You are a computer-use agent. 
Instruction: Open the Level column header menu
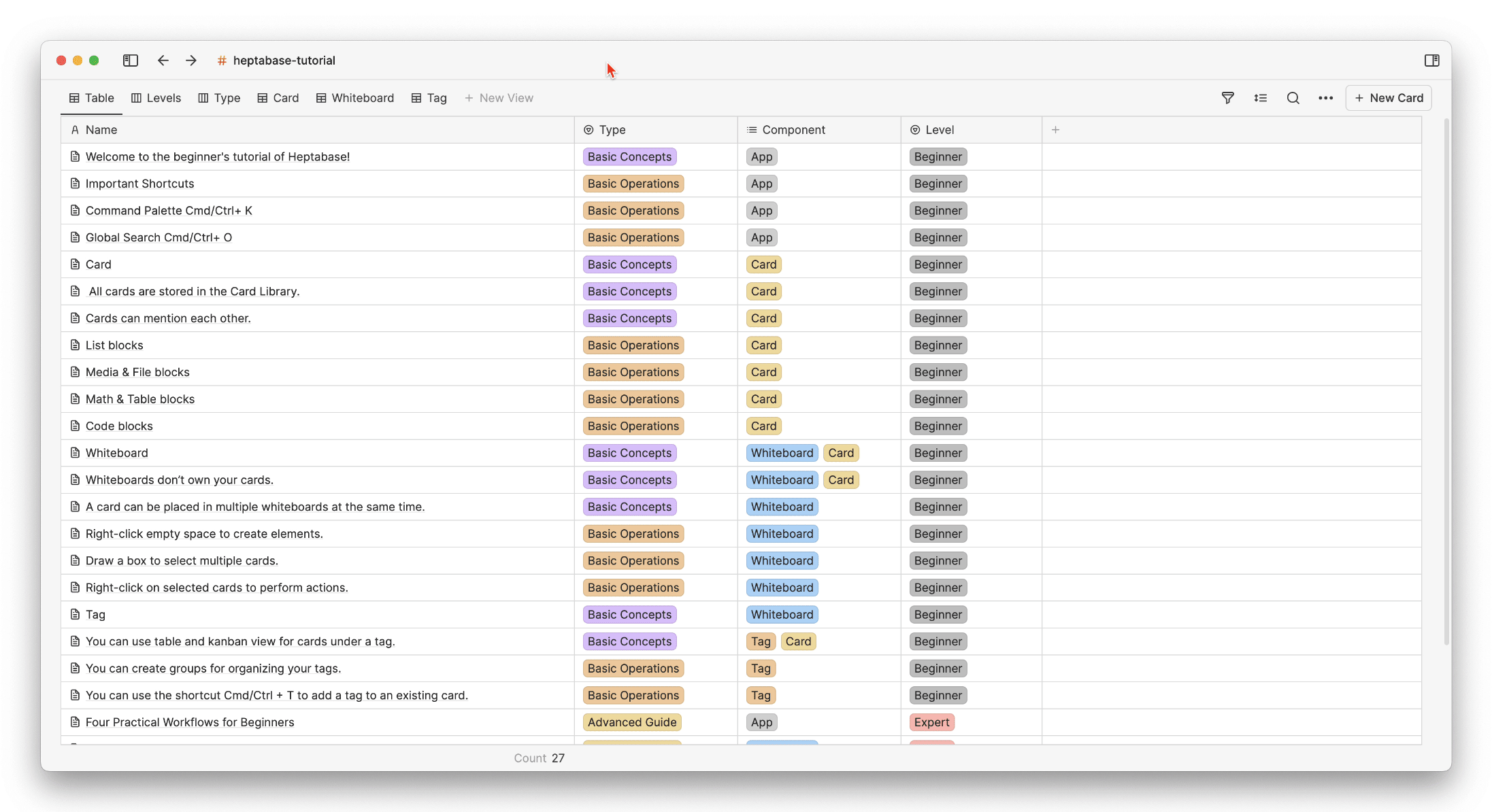pos(972,130)
